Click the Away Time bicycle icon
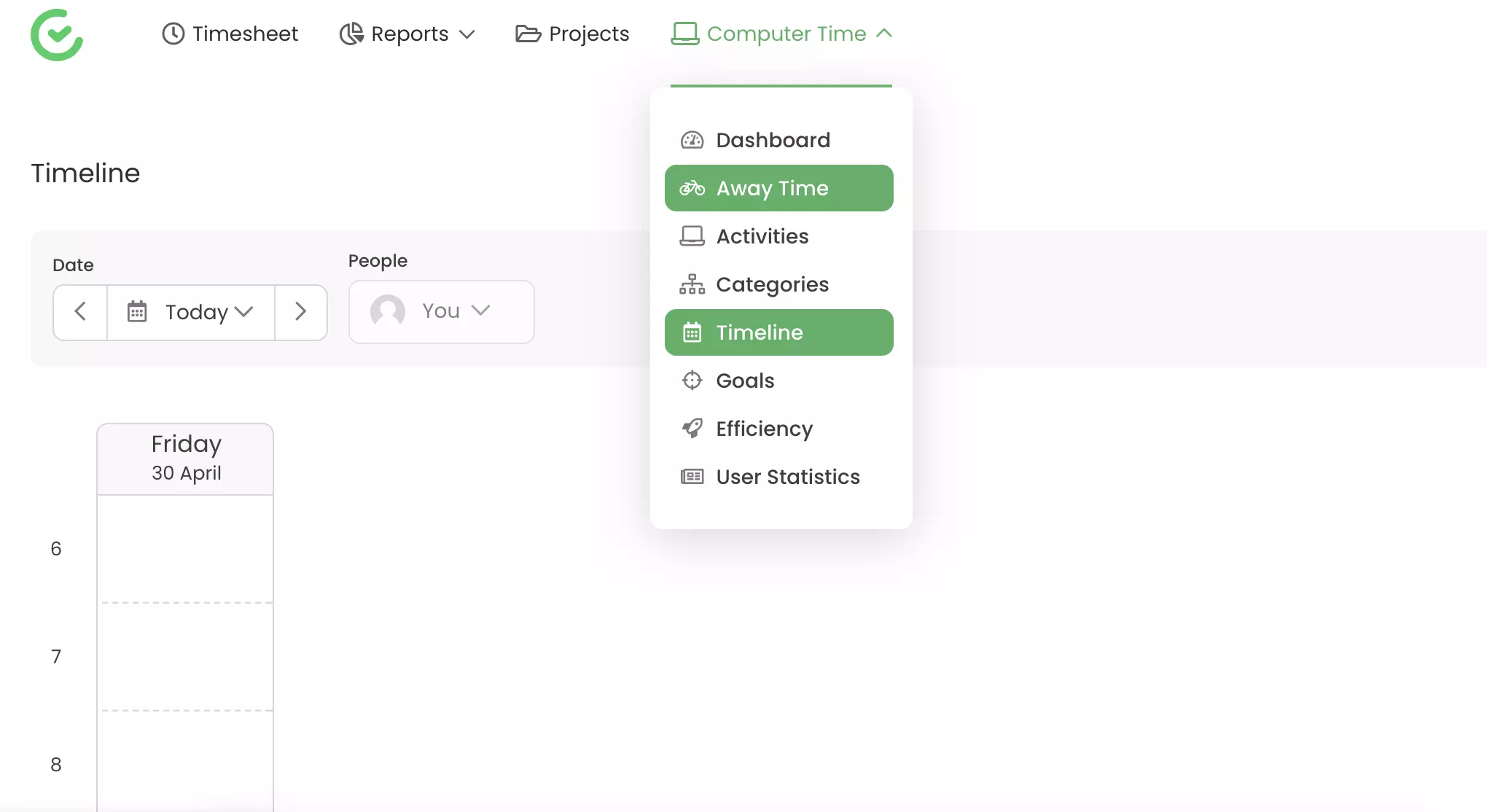 click(x=691, y=187)
